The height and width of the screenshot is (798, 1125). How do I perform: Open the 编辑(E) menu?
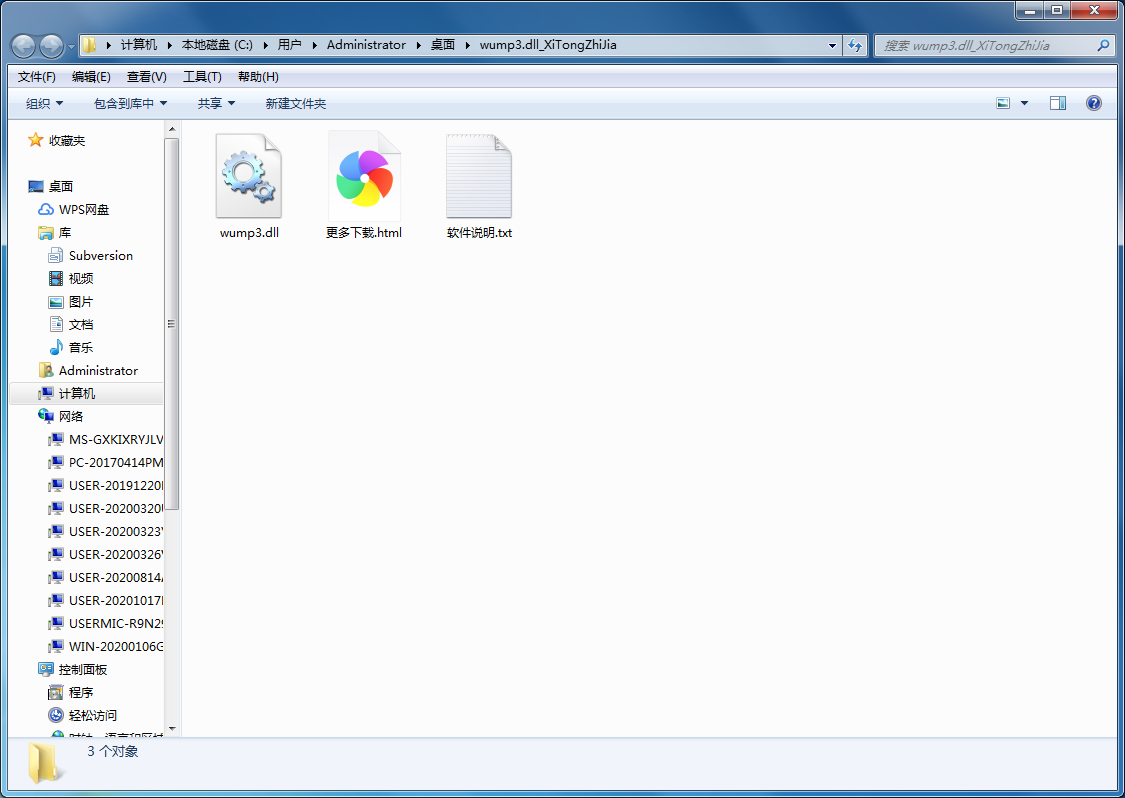tap(91, 77)
